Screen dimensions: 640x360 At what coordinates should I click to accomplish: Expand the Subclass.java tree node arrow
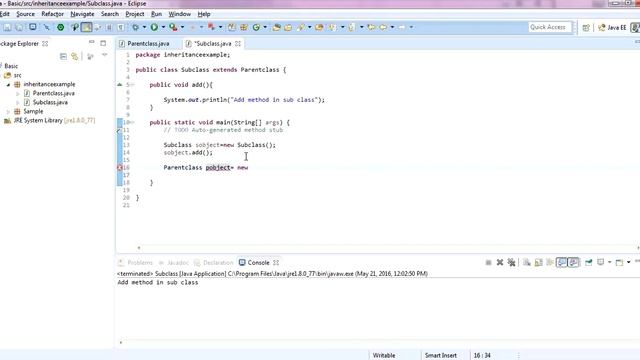pyautogui.click(x=18, y=102)
